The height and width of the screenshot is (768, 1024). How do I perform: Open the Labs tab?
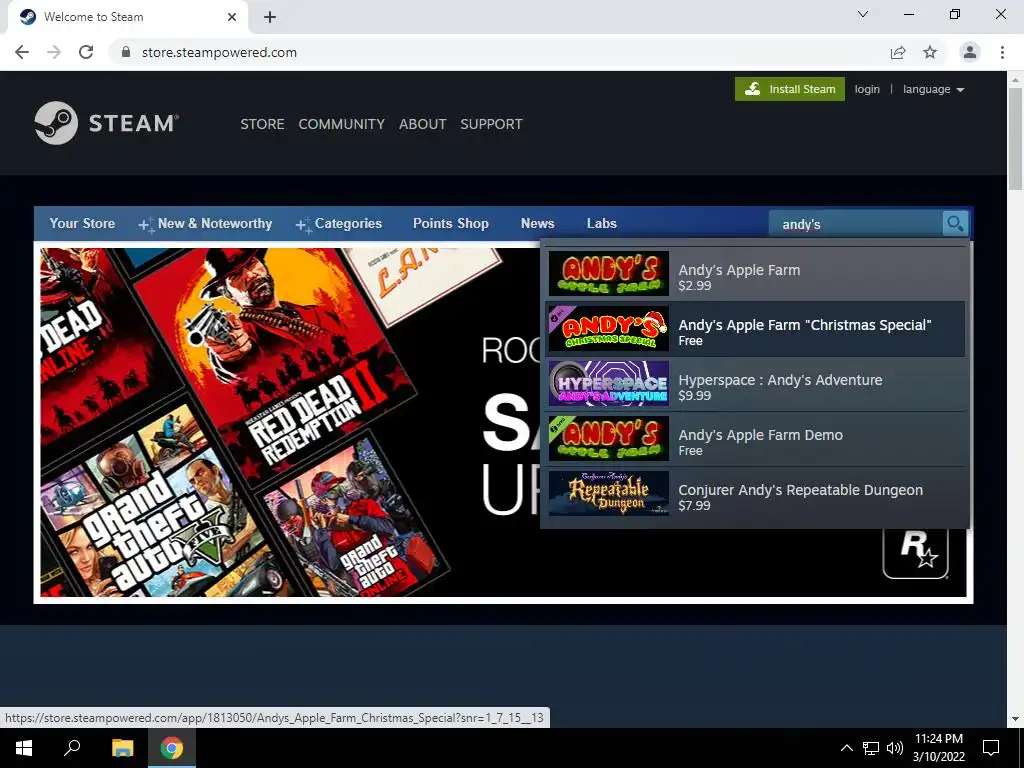601,223
